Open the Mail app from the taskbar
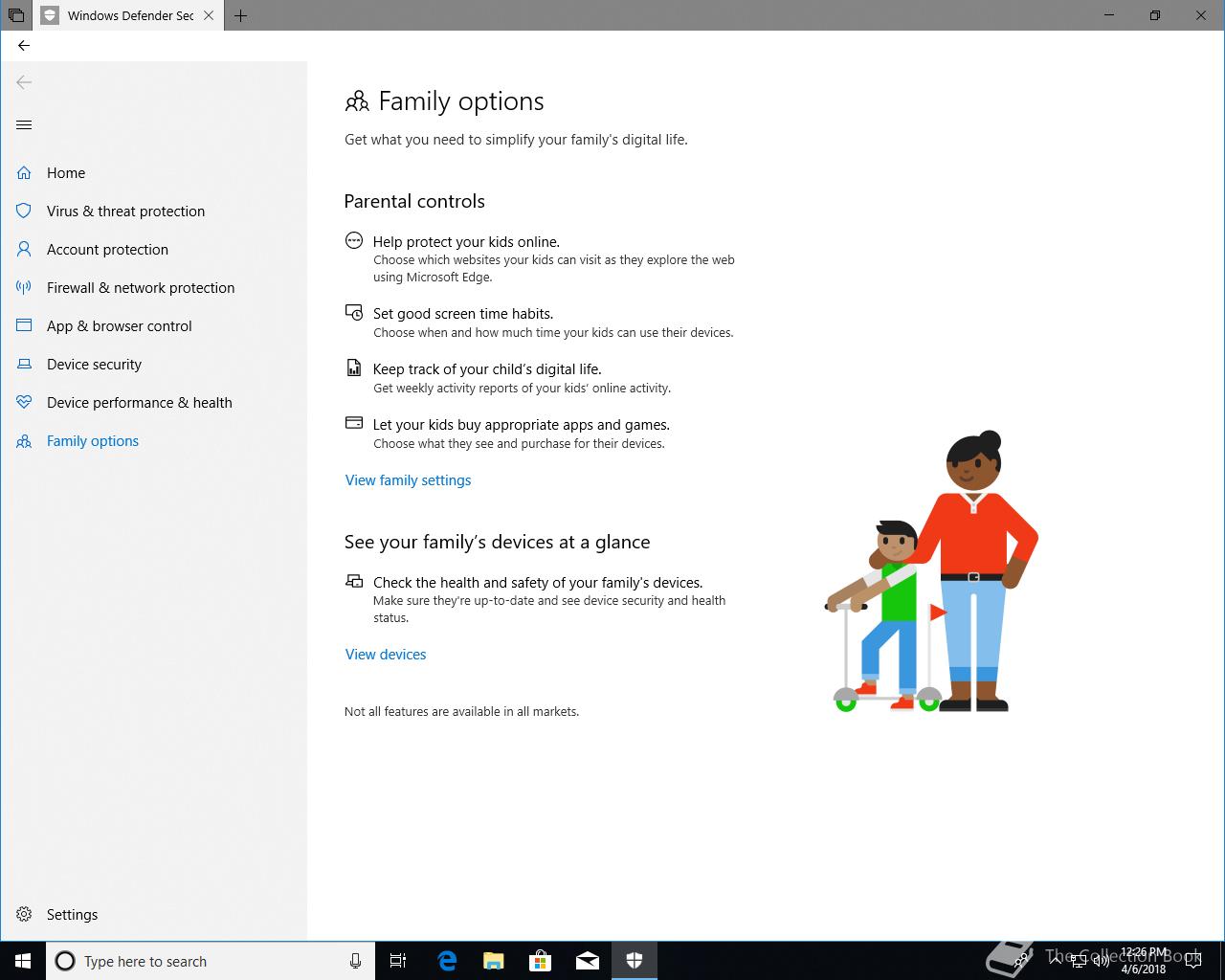This screenshot has width=1225, height=980. tap(588, 961)
